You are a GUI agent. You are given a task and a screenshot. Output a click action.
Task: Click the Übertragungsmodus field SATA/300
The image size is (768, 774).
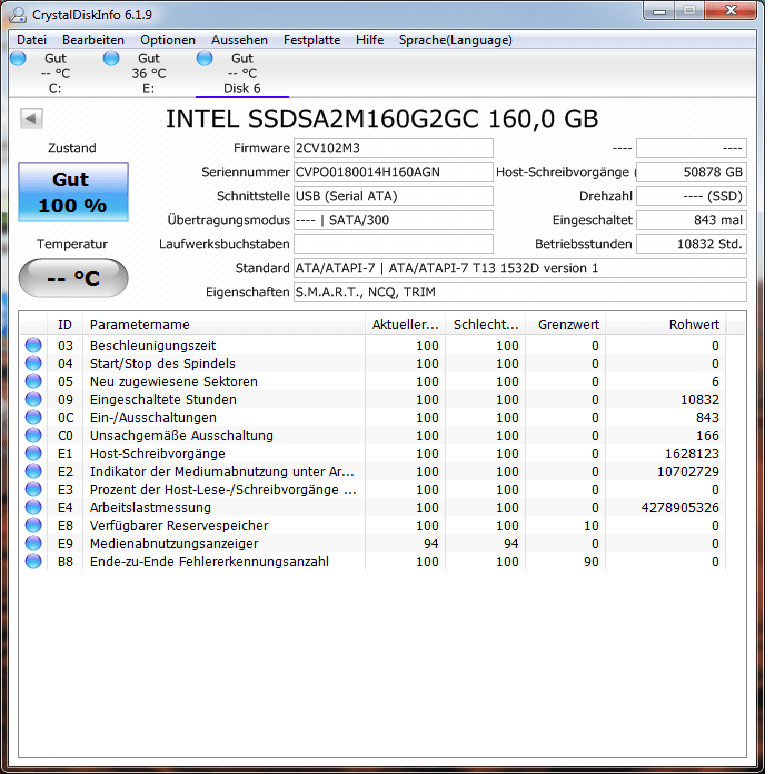click(393, 220)
